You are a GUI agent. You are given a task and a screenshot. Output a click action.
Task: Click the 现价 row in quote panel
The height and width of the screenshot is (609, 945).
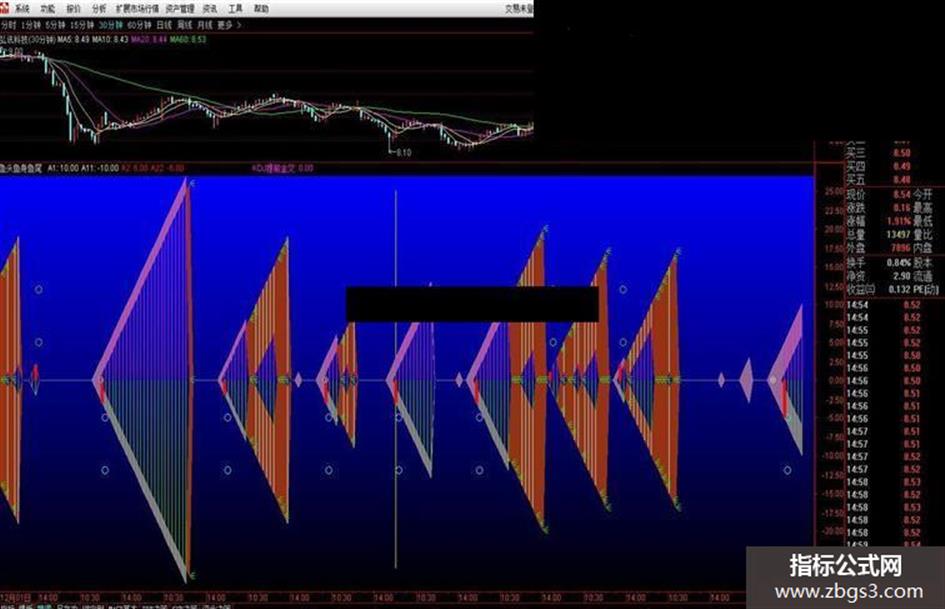point(890,195)
